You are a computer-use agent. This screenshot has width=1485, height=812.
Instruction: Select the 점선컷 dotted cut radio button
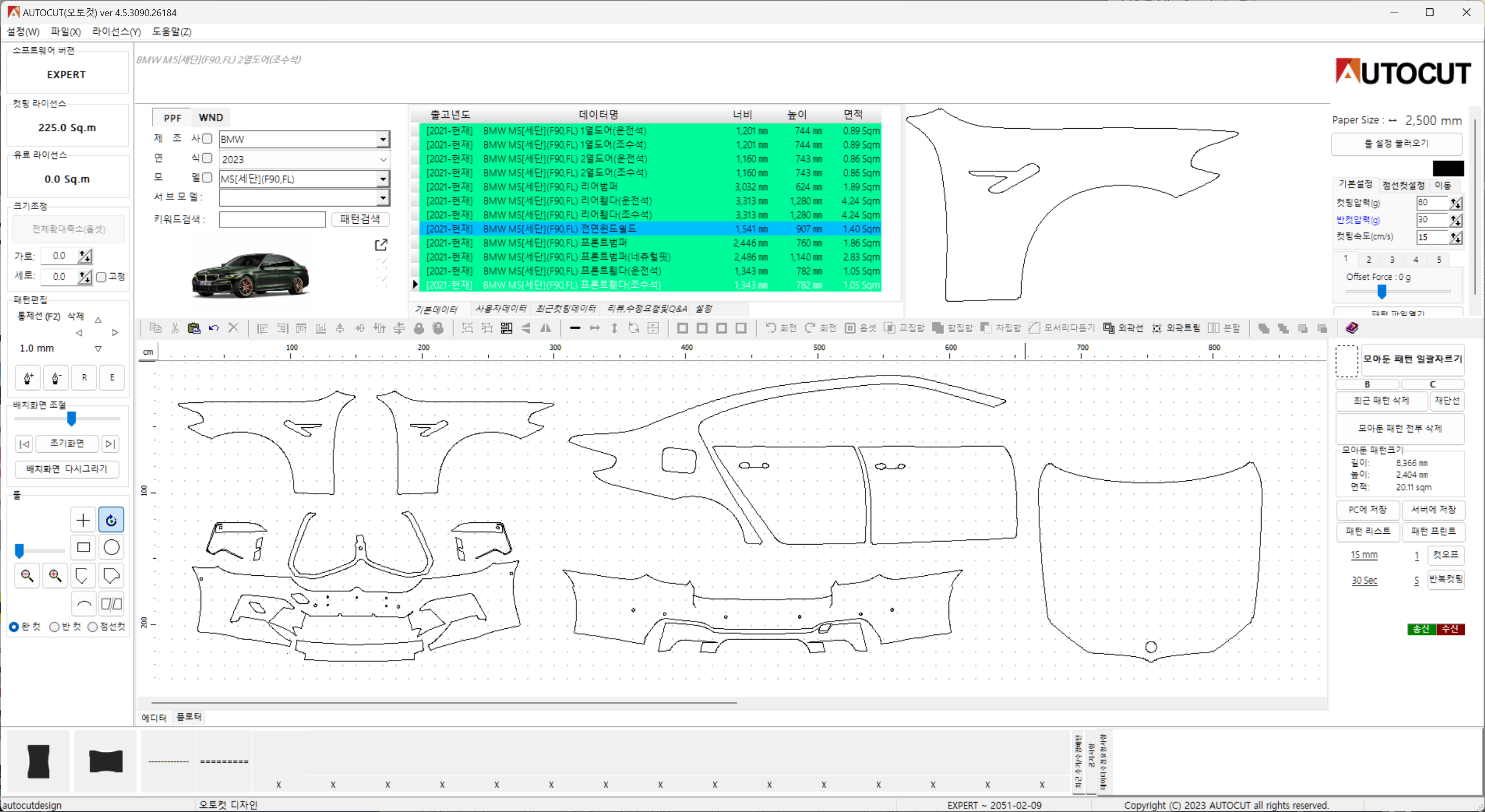click(x=92, y=627)
